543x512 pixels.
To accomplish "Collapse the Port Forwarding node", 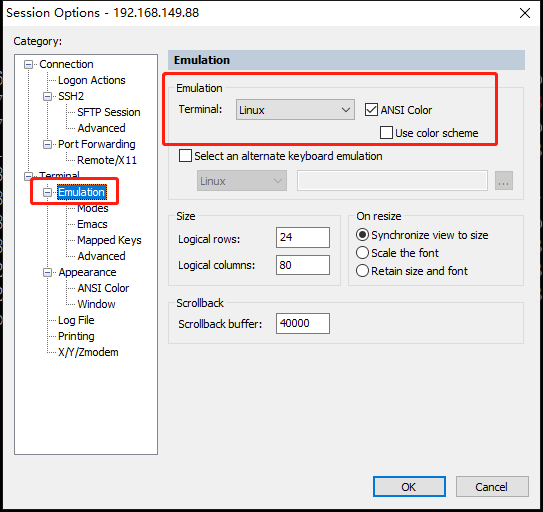I will [x=47, y=144].
